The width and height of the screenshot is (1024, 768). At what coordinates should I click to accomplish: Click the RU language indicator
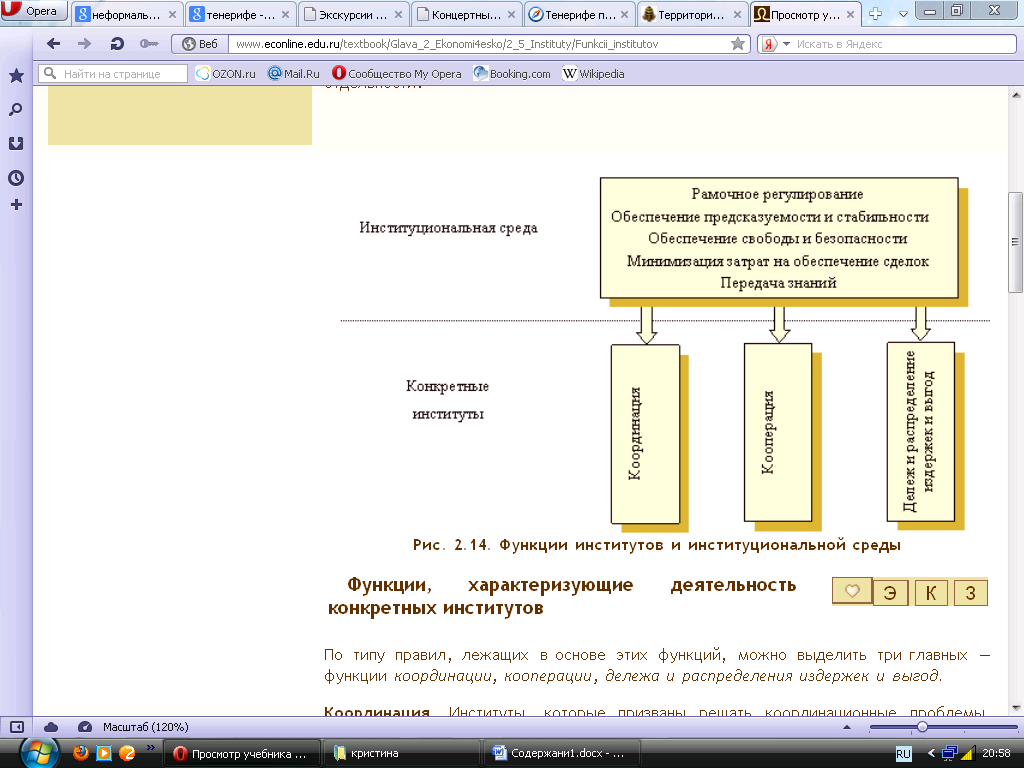[x=903, y=754]
